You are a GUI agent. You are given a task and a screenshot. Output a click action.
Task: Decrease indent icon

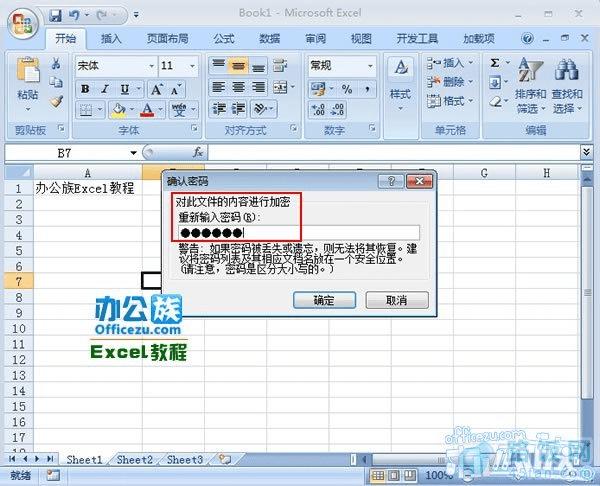click(219, 109)
